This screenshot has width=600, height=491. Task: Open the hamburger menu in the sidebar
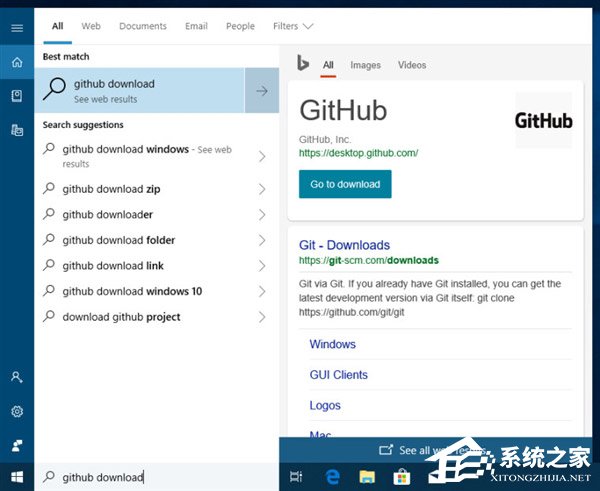(x=17, y=28)
